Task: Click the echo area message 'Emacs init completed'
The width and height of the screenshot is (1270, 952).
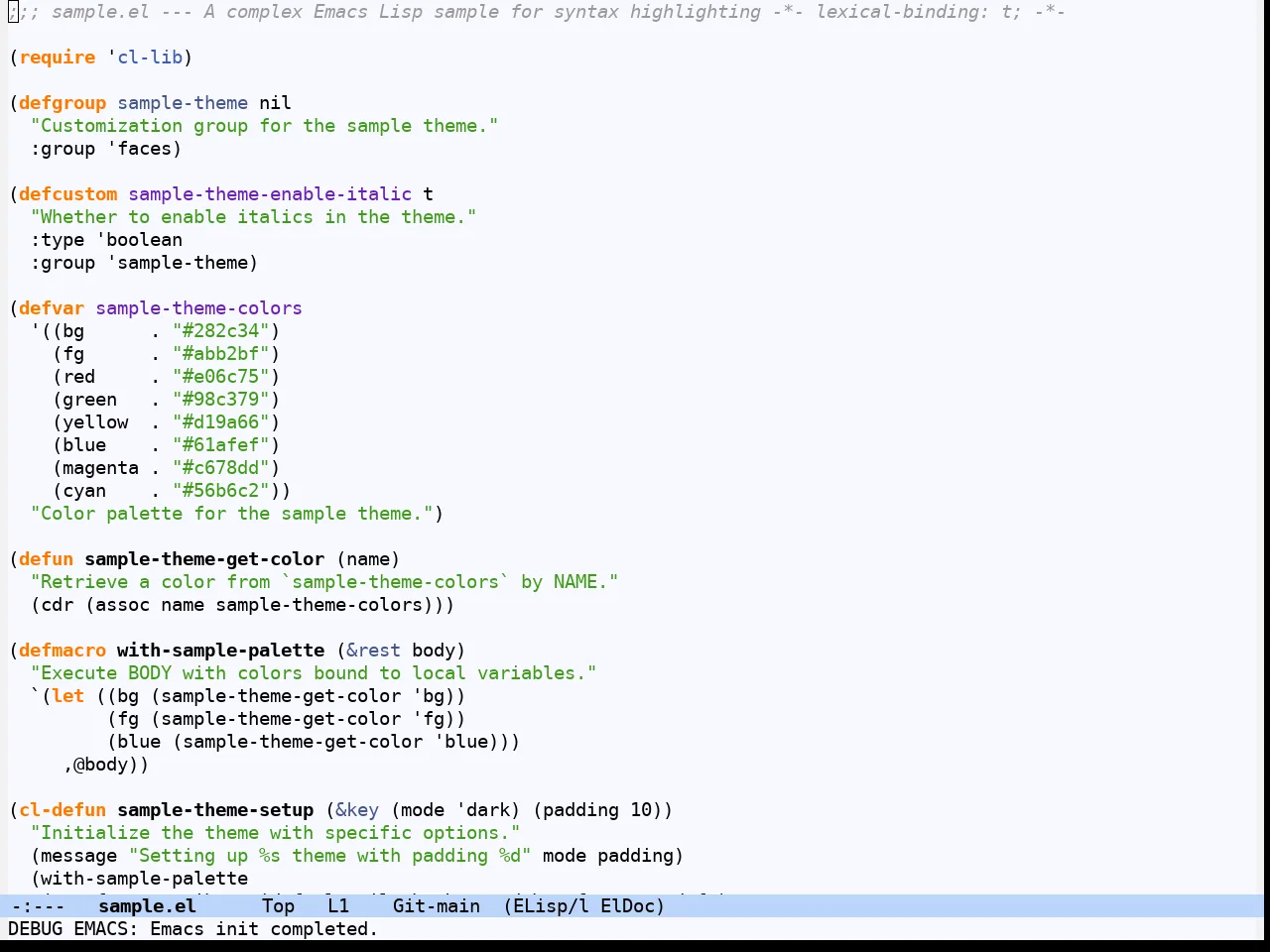Action: pos(264,929)
